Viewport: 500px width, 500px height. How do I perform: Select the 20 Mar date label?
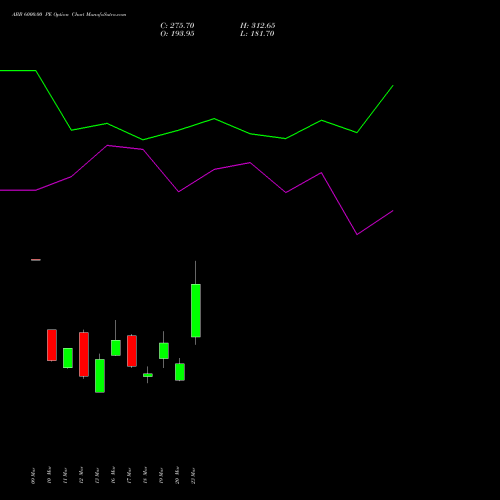click(177, 475)
